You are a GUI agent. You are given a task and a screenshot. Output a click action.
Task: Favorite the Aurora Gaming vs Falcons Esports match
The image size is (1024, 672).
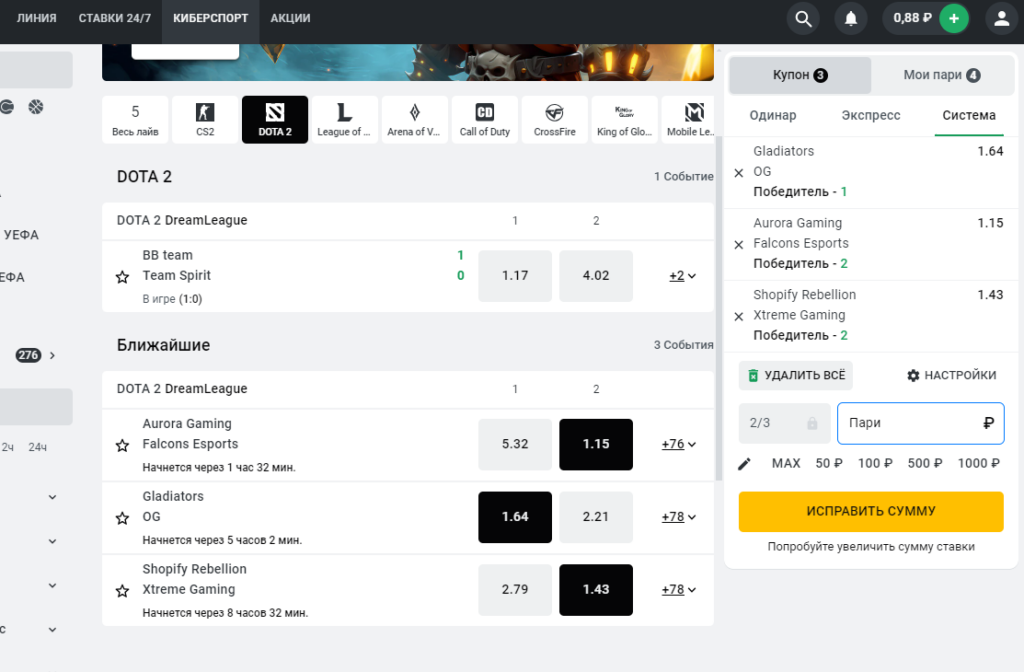[122, 445]
